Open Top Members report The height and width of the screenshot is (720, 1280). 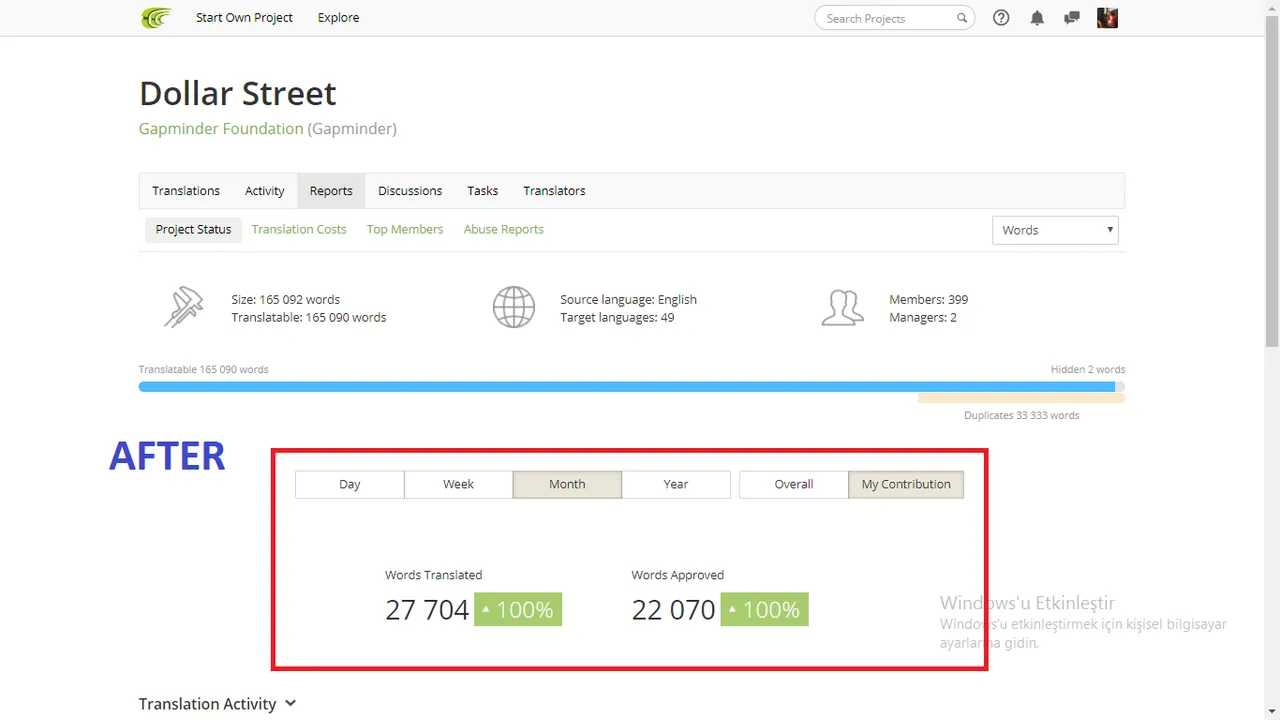405,229
